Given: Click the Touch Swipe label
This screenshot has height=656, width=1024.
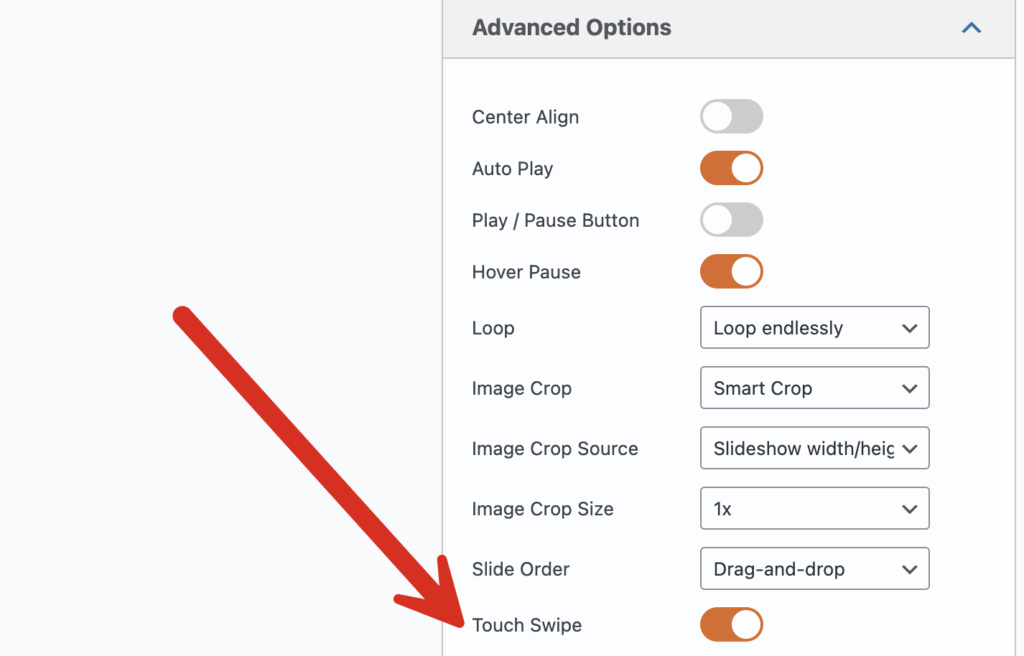Looking at the screenshot, I should [527, 625].
